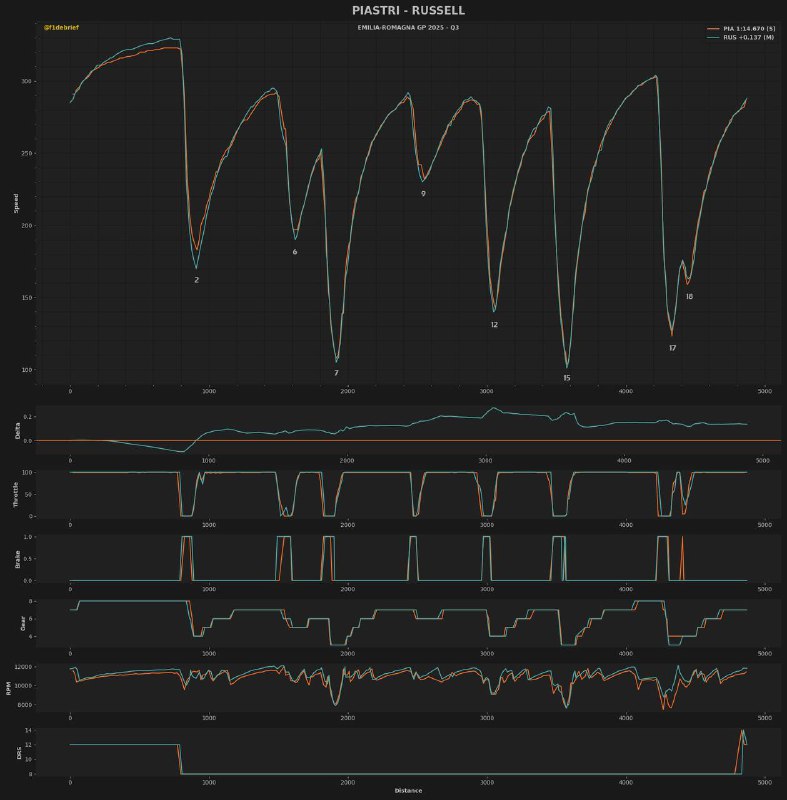Click the 'PIASTRI - RUSSELL' chart title
The image size is (787, 800).
(408, 11)
